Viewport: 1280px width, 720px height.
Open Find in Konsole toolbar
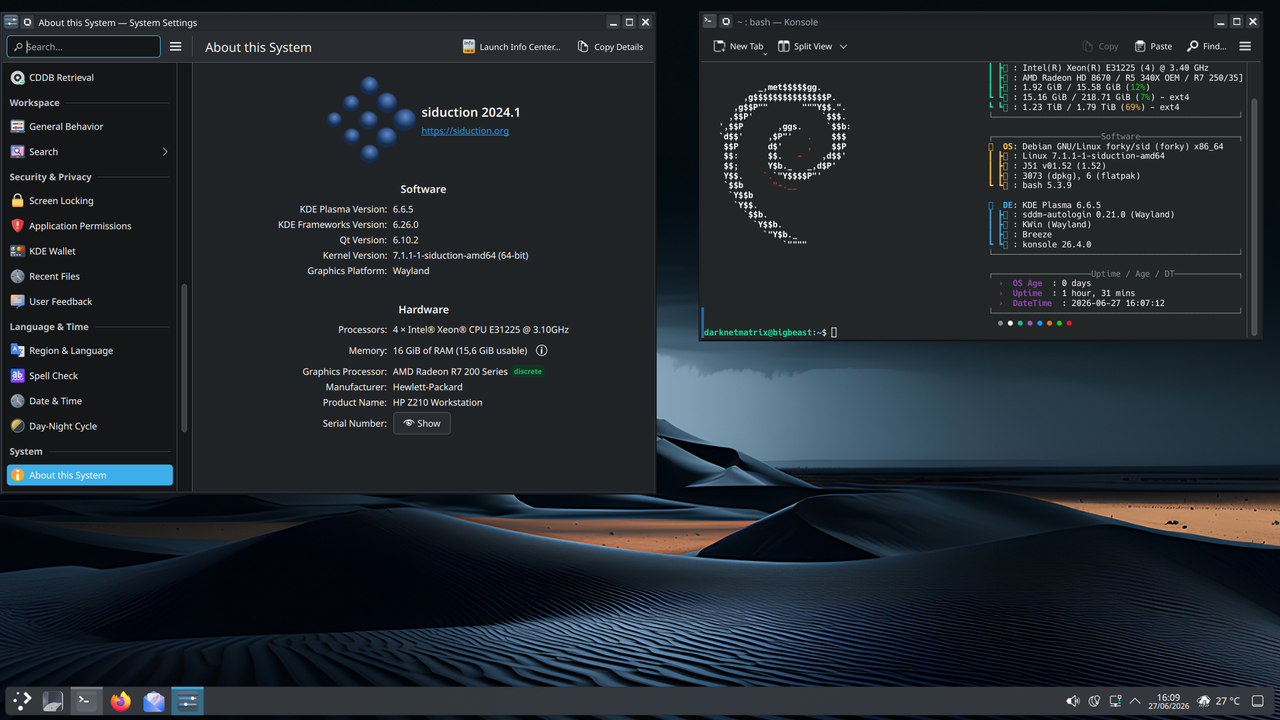1207,46
